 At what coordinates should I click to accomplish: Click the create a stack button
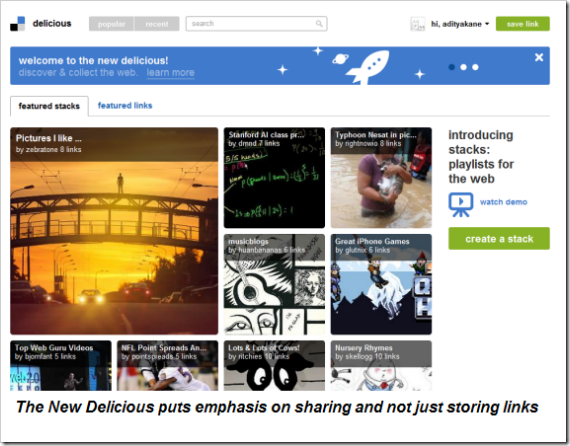click(499, 238)
